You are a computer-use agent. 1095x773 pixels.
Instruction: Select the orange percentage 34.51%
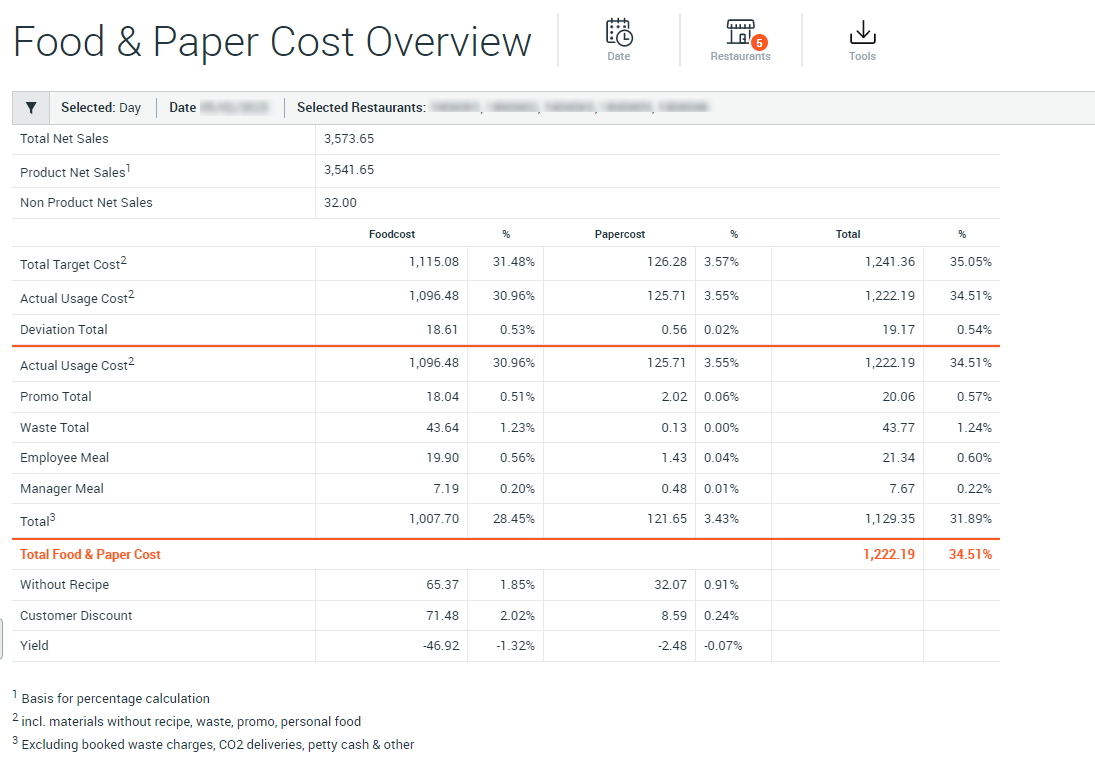coord(970,554)
